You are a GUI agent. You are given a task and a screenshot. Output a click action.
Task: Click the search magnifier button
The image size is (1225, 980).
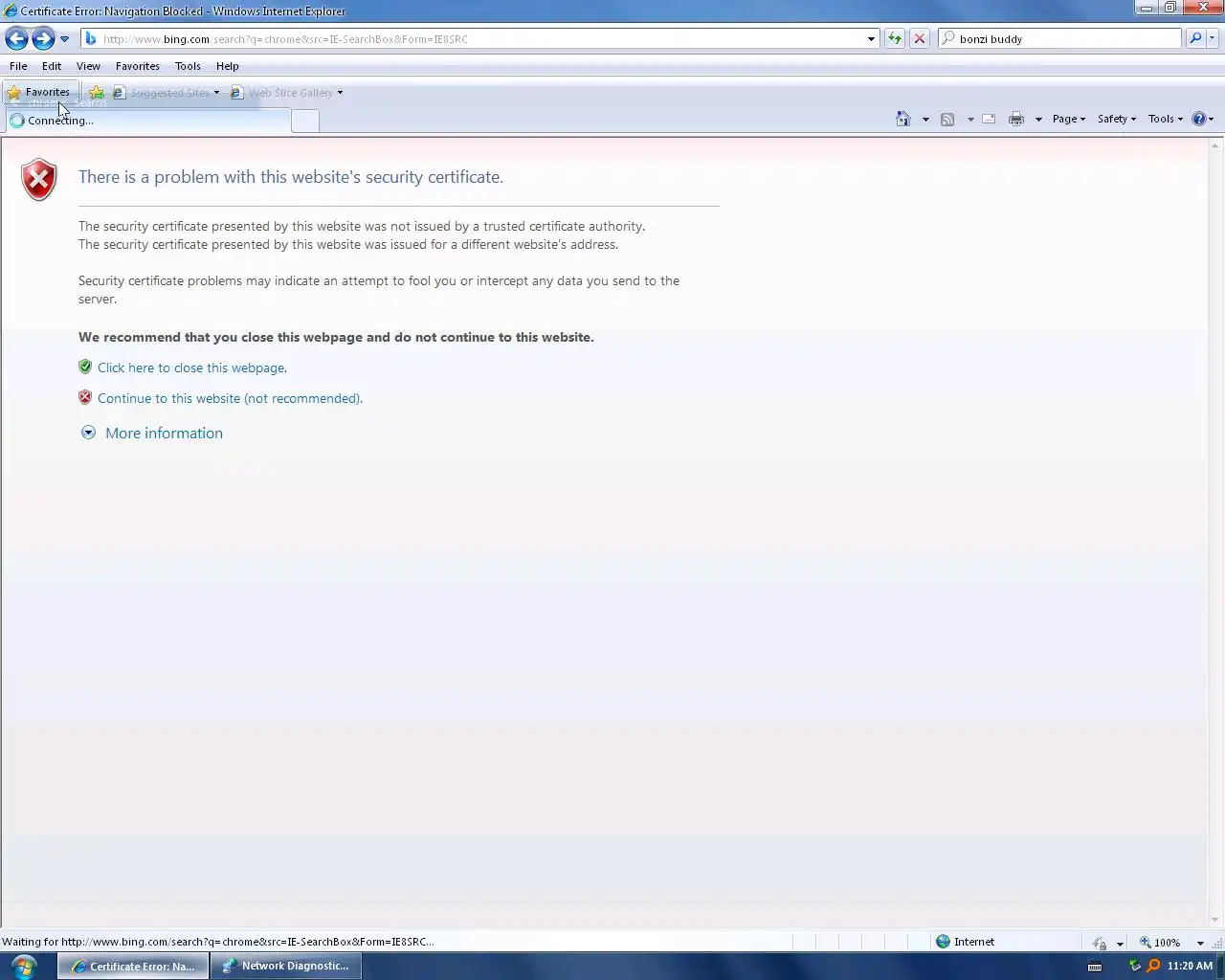tap(1195, 39)
